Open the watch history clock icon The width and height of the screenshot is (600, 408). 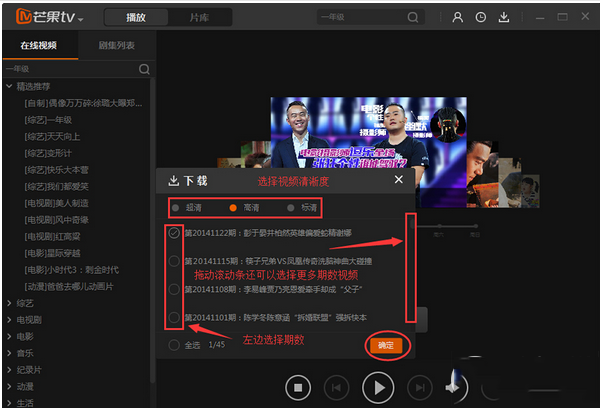[481, 17]
